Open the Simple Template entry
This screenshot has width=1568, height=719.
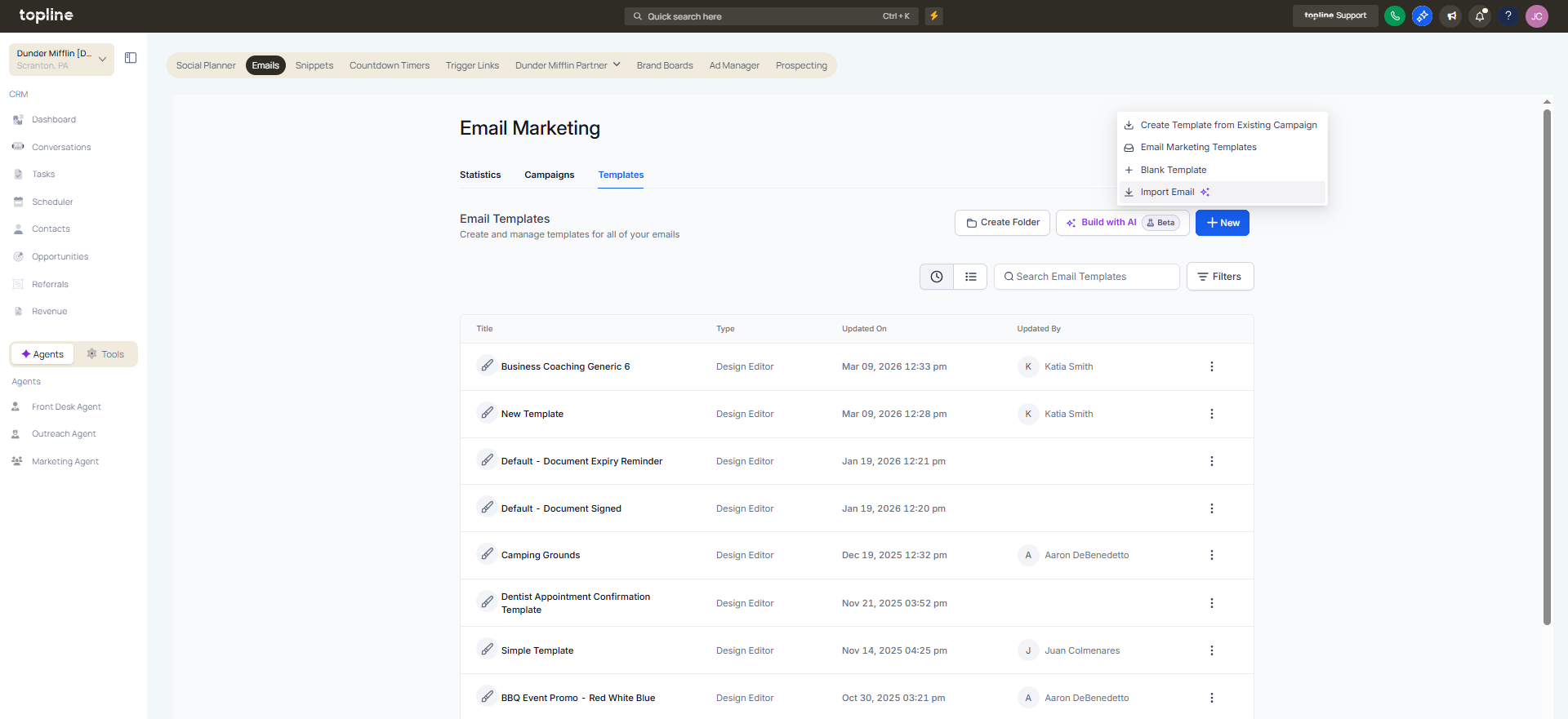click(537, 651)
